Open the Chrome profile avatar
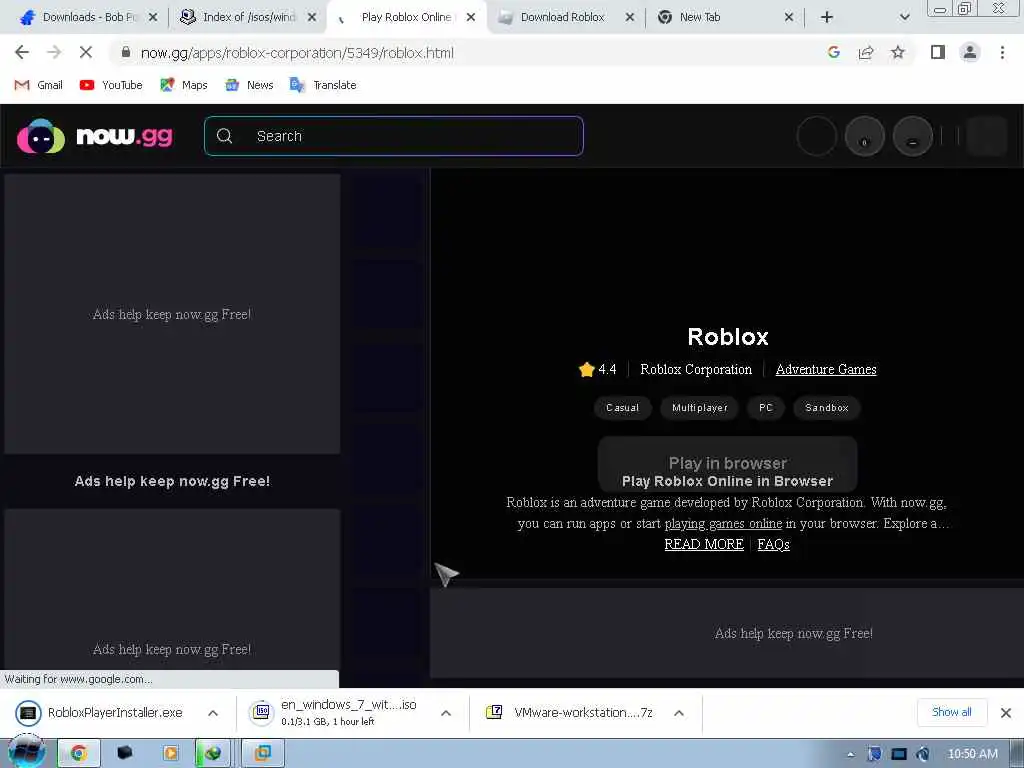The image size is (1024, 768). point(970,52)
